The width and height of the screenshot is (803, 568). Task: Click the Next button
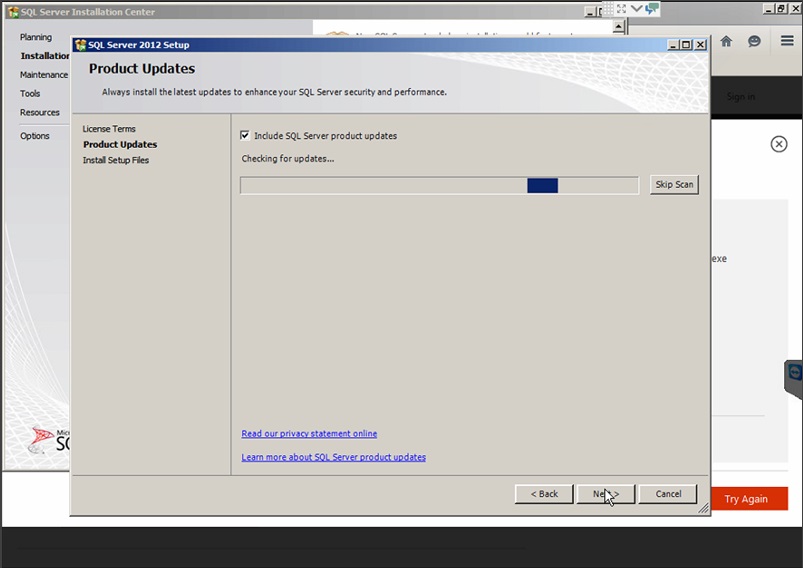(x=606, y=494)
